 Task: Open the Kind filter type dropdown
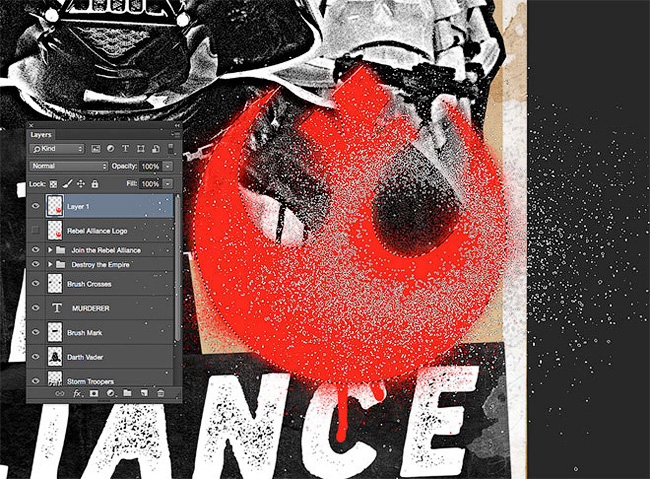(x=57, y=148)
